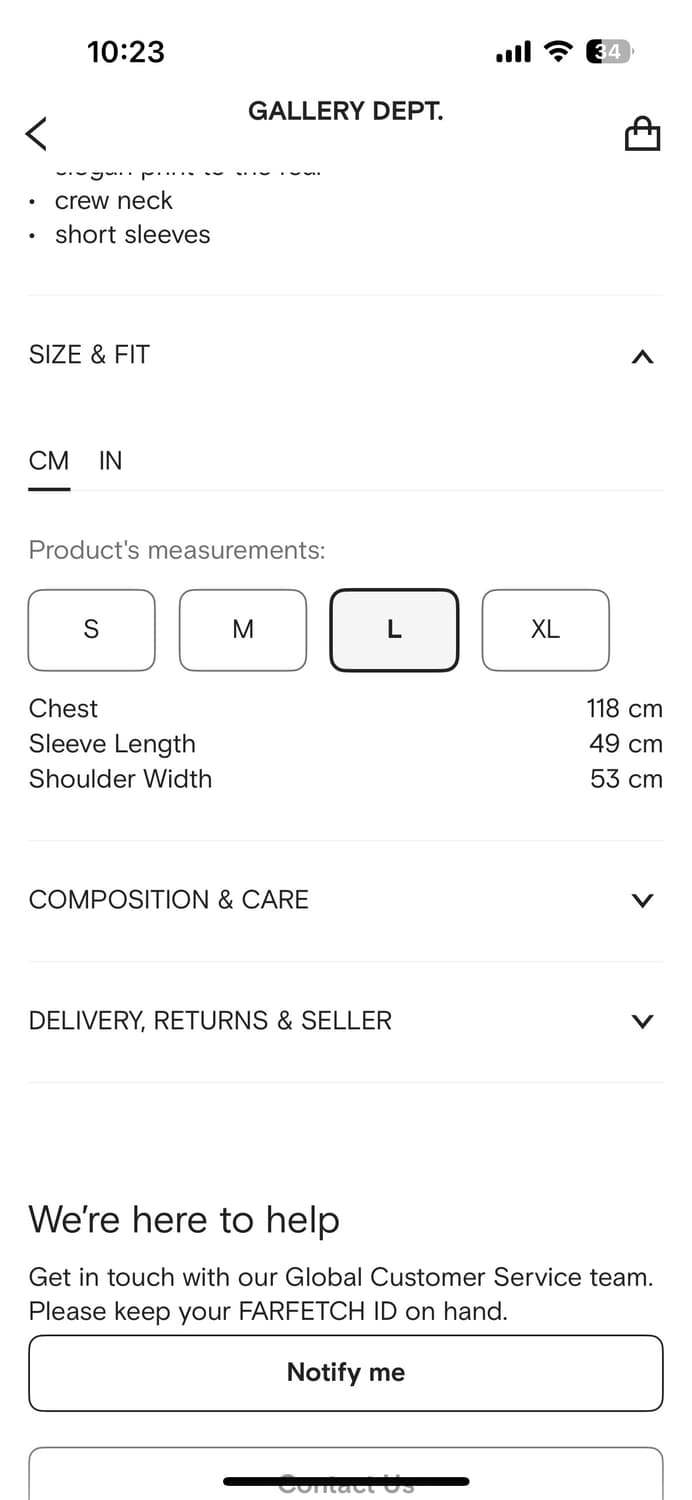Choose size L button
This screenshot has height=1500, width=692.
click(394, 630)
